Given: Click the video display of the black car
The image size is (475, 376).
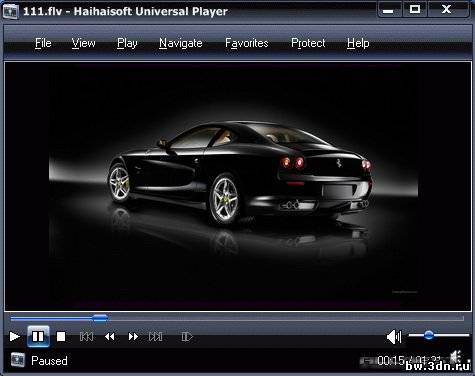Looking at the screenshot, I should [238, 186].
